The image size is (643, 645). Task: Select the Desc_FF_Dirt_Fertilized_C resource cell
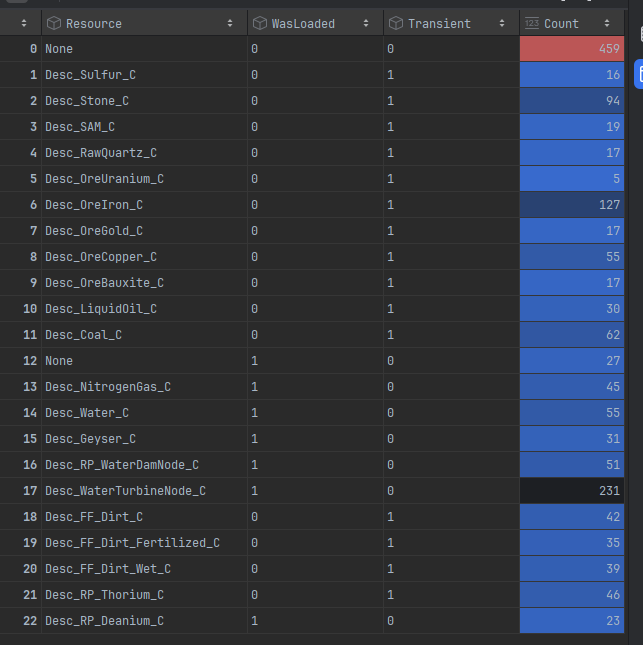[x=144, y=543]
